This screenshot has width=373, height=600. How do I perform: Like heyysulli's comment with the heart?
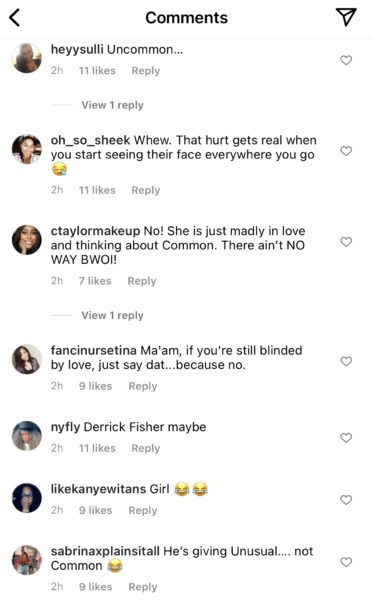(346, 60)
